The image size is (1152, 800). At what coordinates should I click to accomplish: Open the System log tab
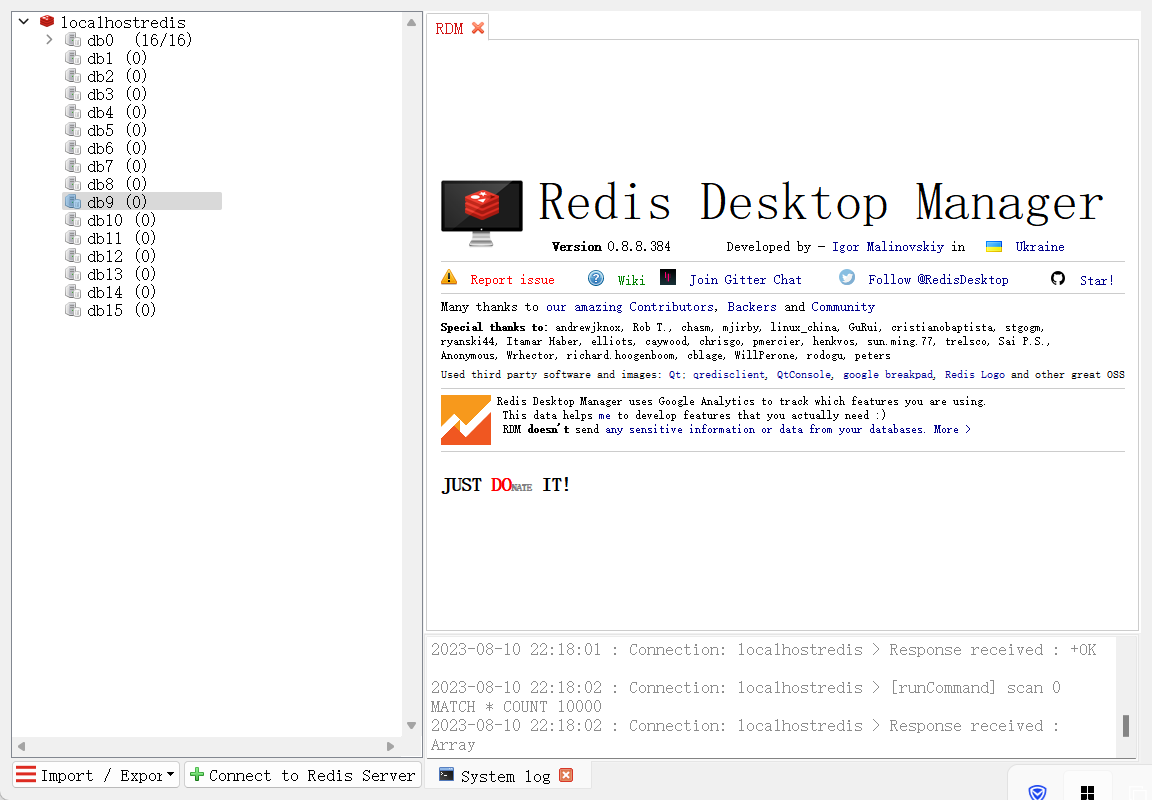(505, 776)
